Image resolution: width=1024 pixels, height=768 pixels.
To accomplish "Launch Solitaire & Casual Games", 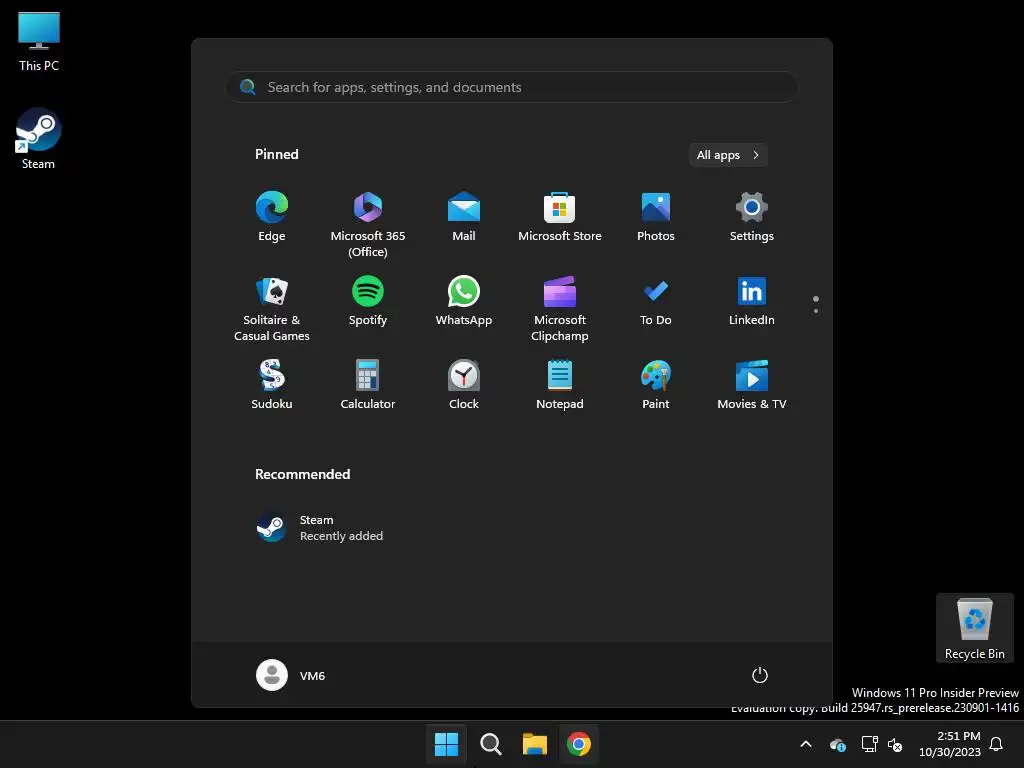I will pos(272,308).
